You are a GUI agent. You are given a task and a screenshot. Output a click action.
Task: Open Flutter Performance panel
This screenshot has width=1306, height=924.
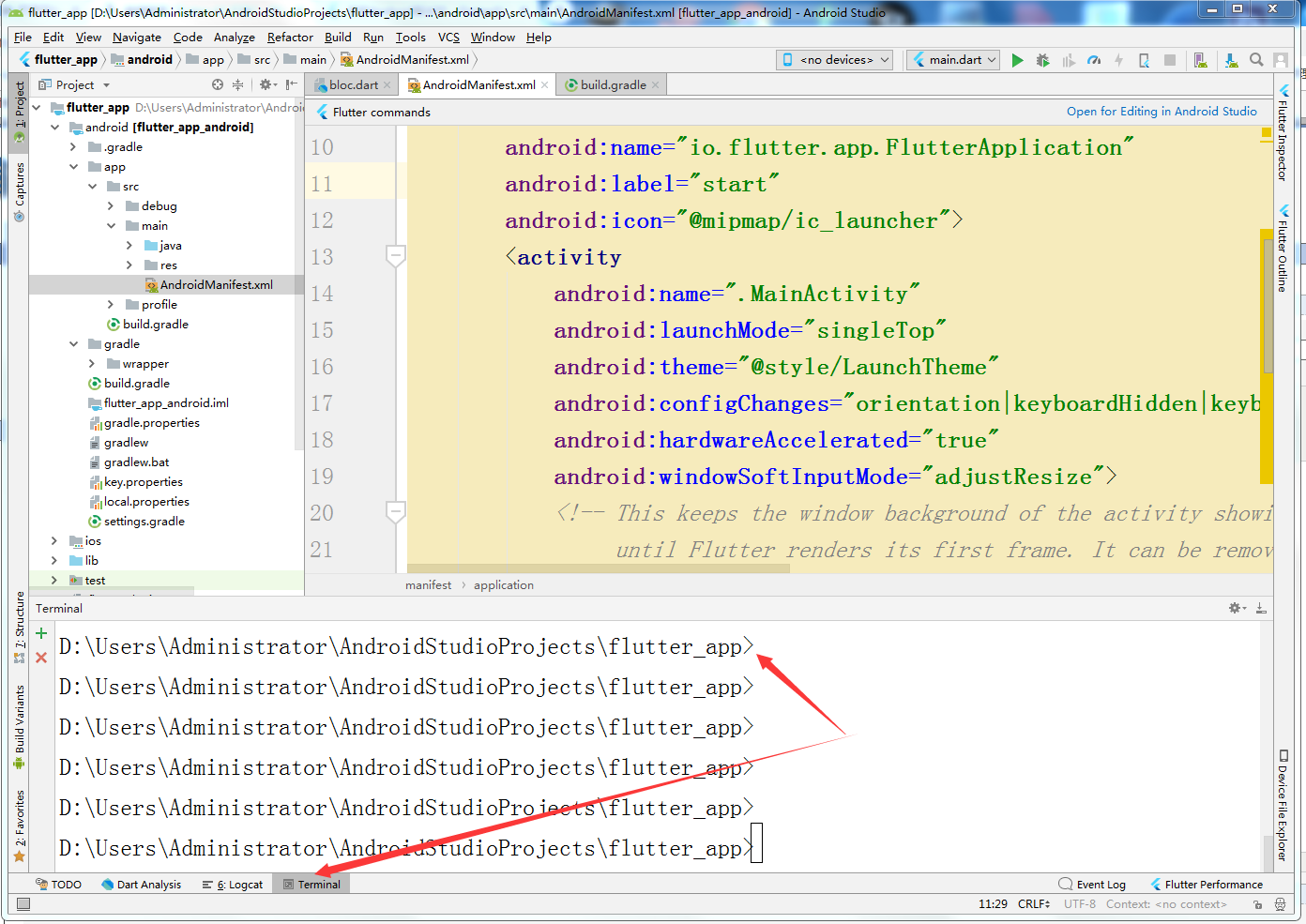1207,885
